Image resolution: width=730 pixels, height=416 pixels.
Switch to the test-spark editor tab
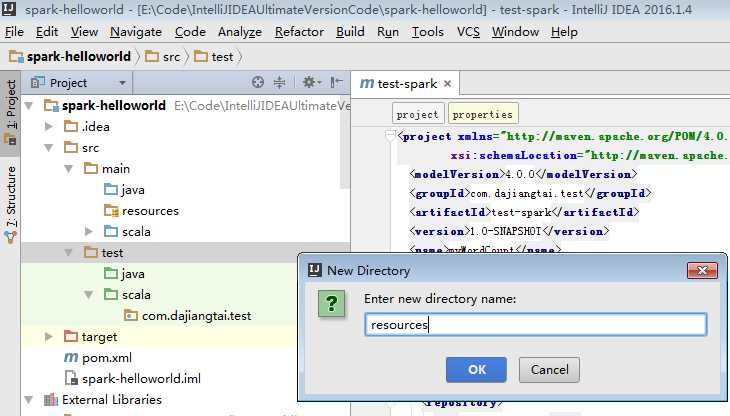click(x=406, y=84)
